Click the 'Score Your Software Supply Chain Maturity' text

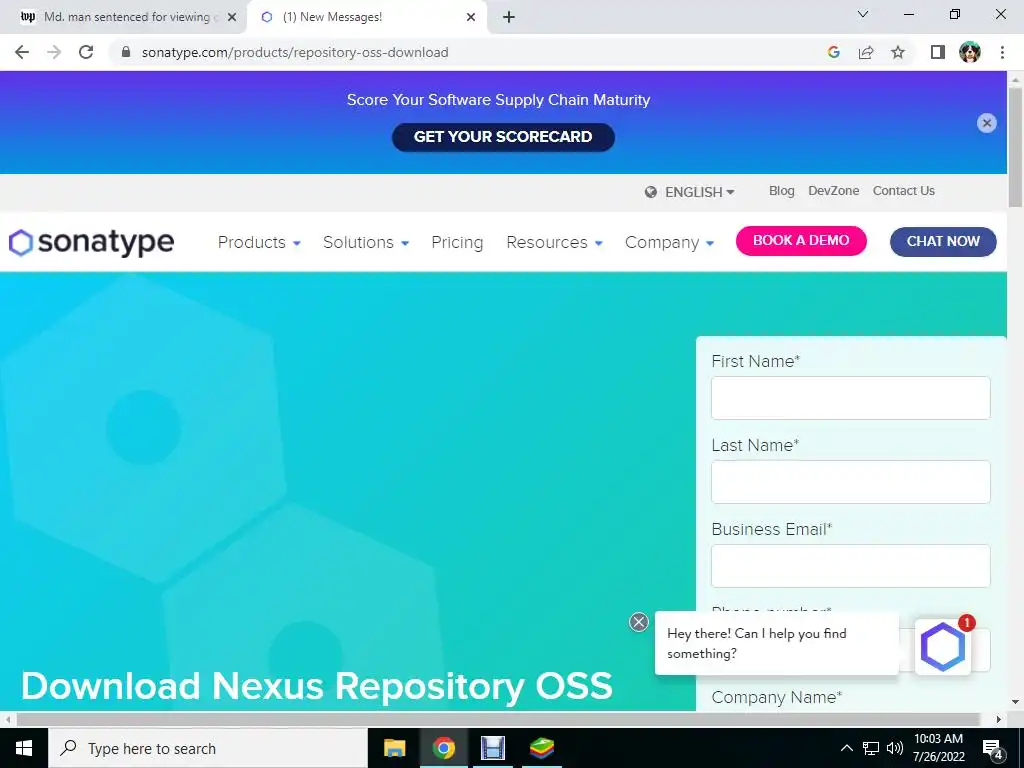coord(498,100)
